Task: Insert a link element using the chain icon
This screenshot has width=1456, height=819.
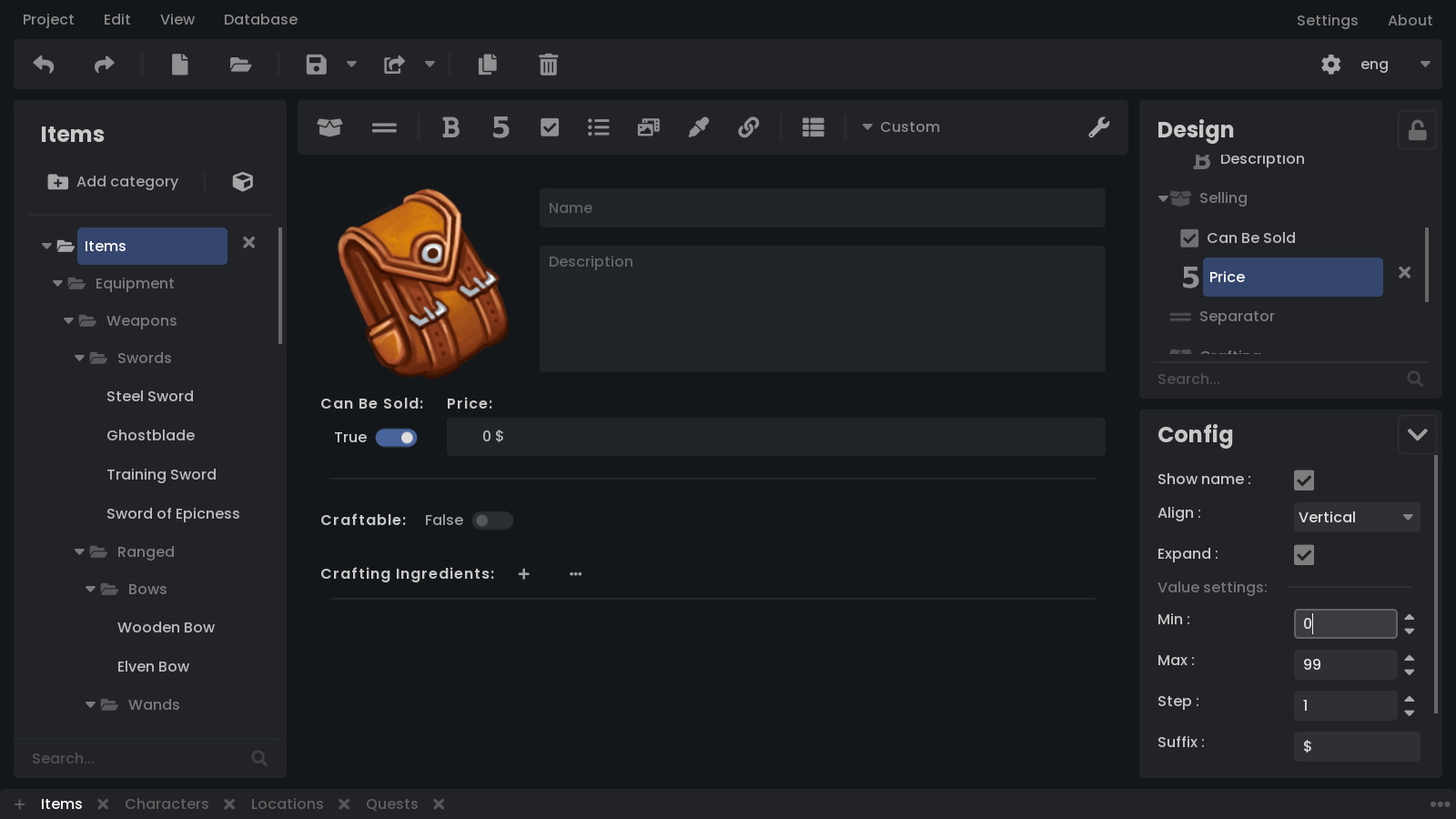Action: tap(748, 127)
